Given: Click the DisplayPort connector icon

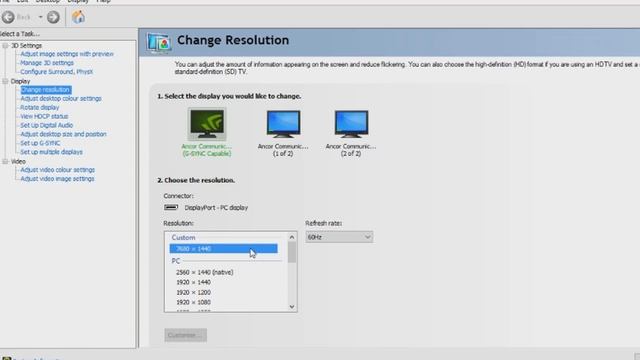Looking at the screenshot, I should pyautogui.click(x=171, y=207).
